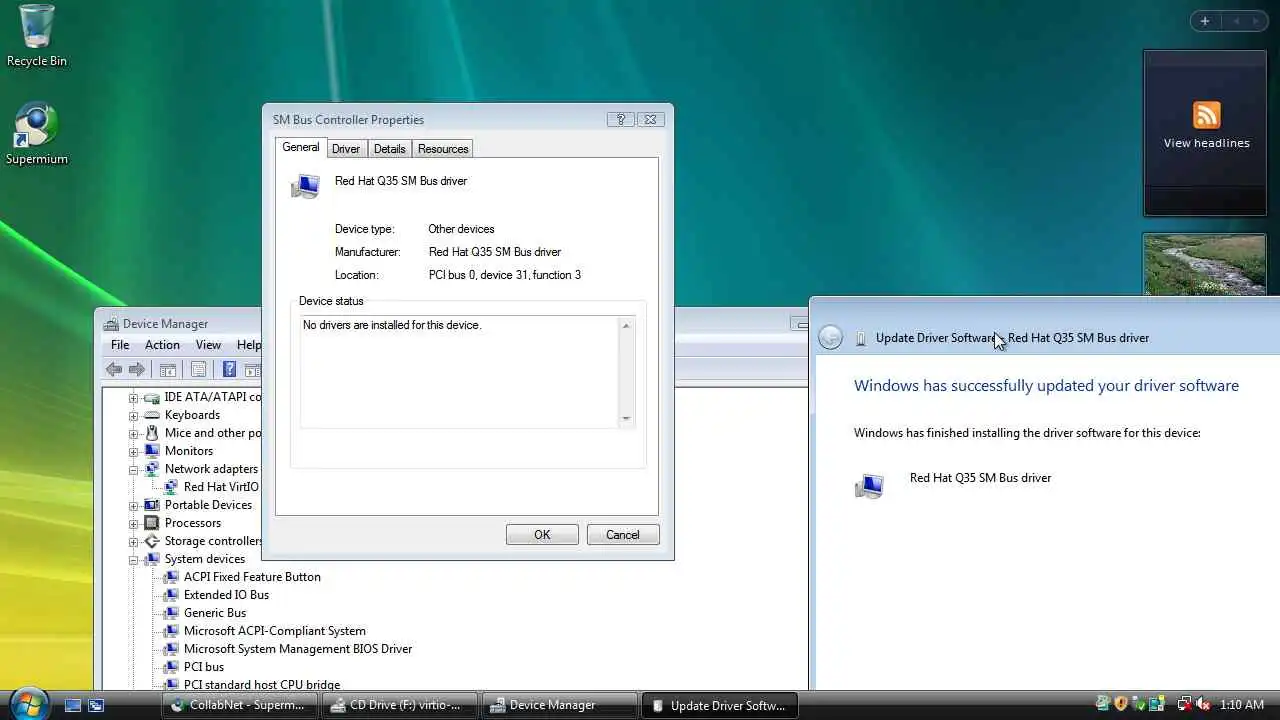Screen dimensions: 1280x720
Task: Click the landscape slideshow gadget thumbnail
Action: (1204, 264)
